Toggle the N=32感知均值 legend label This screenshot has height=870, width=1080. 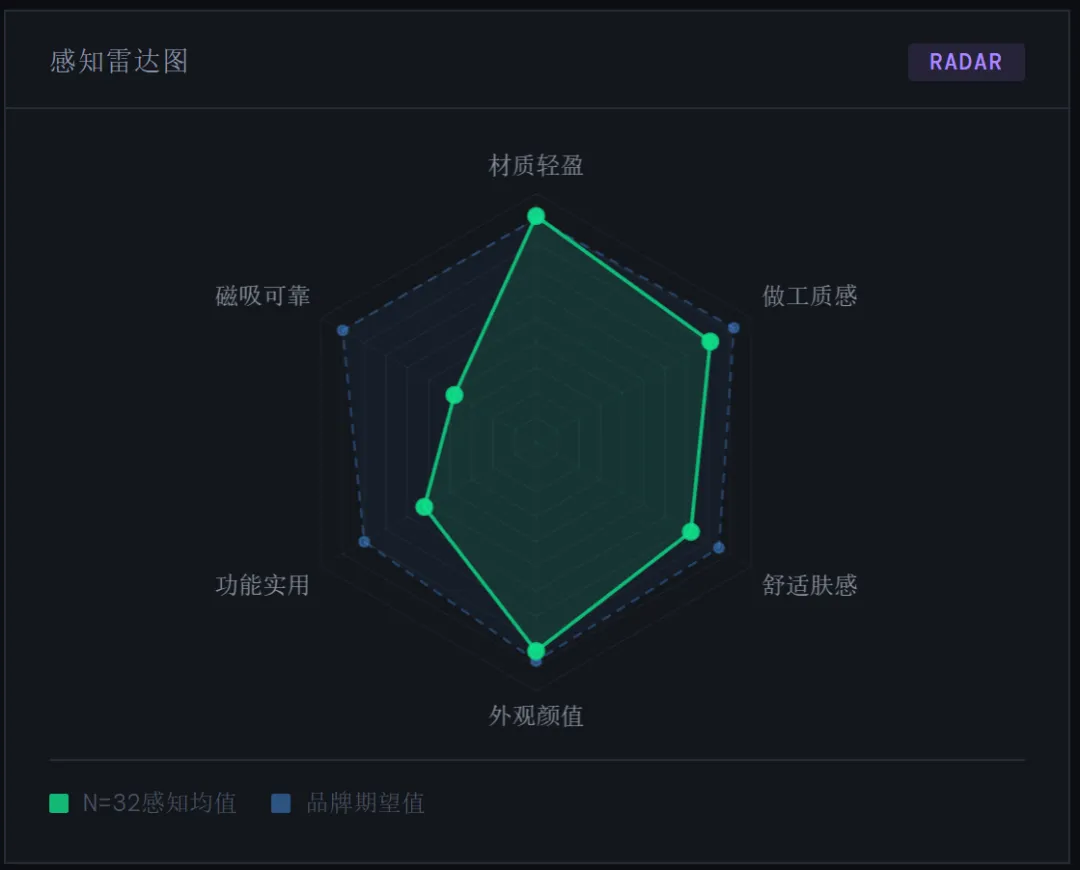[159, 803]
